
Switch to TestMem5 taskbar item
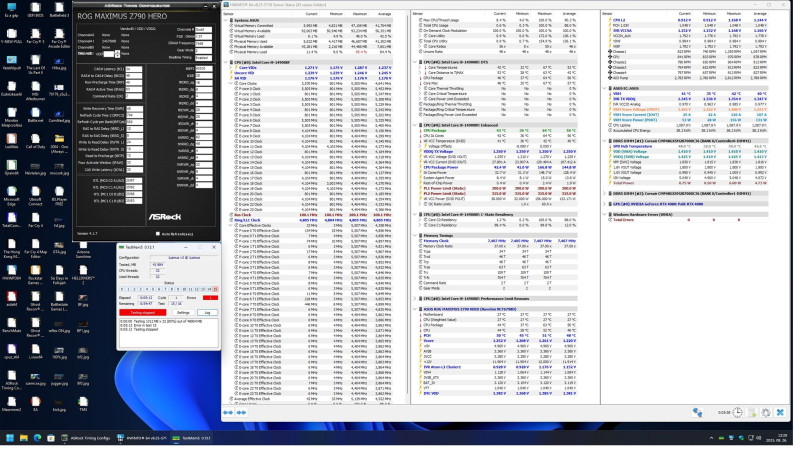(x=191, y=438)
